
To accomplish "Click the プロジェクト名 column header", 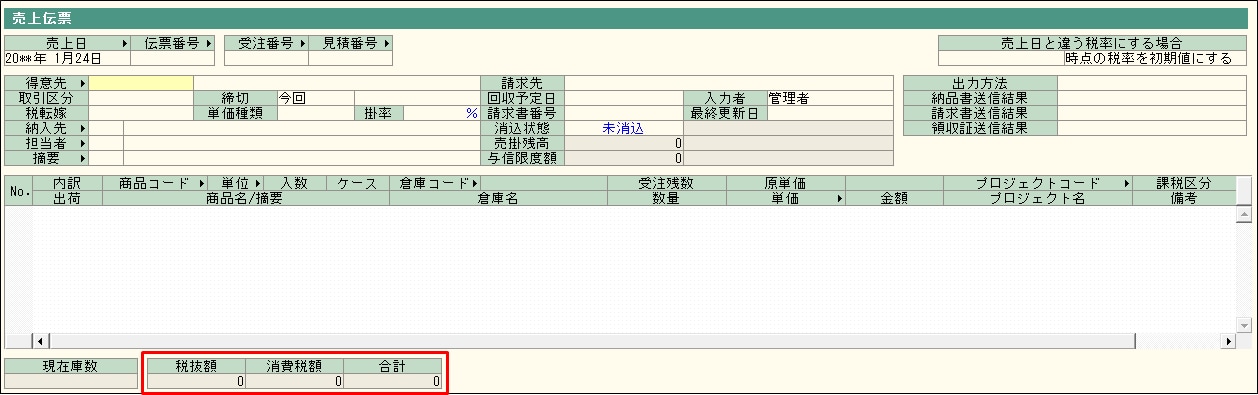I will (1038, 198).
